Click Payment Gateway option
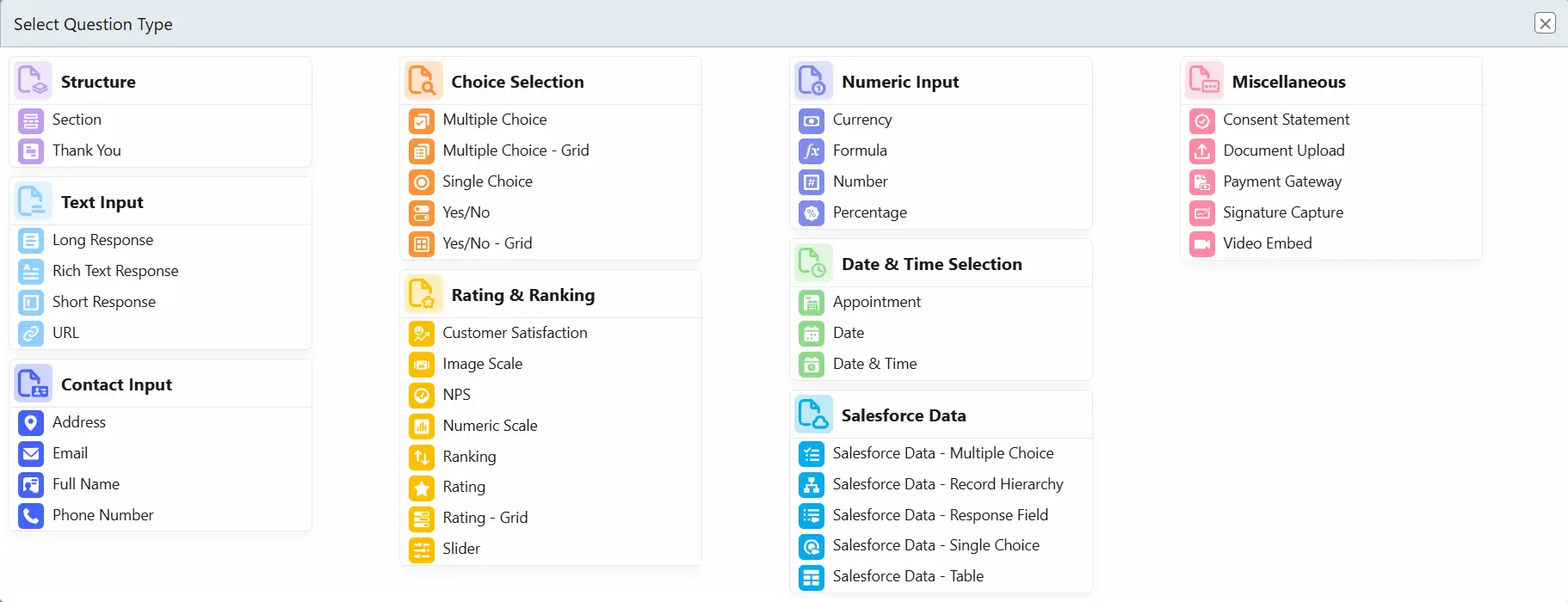The image size is (1568, 602). (1281, 181)
